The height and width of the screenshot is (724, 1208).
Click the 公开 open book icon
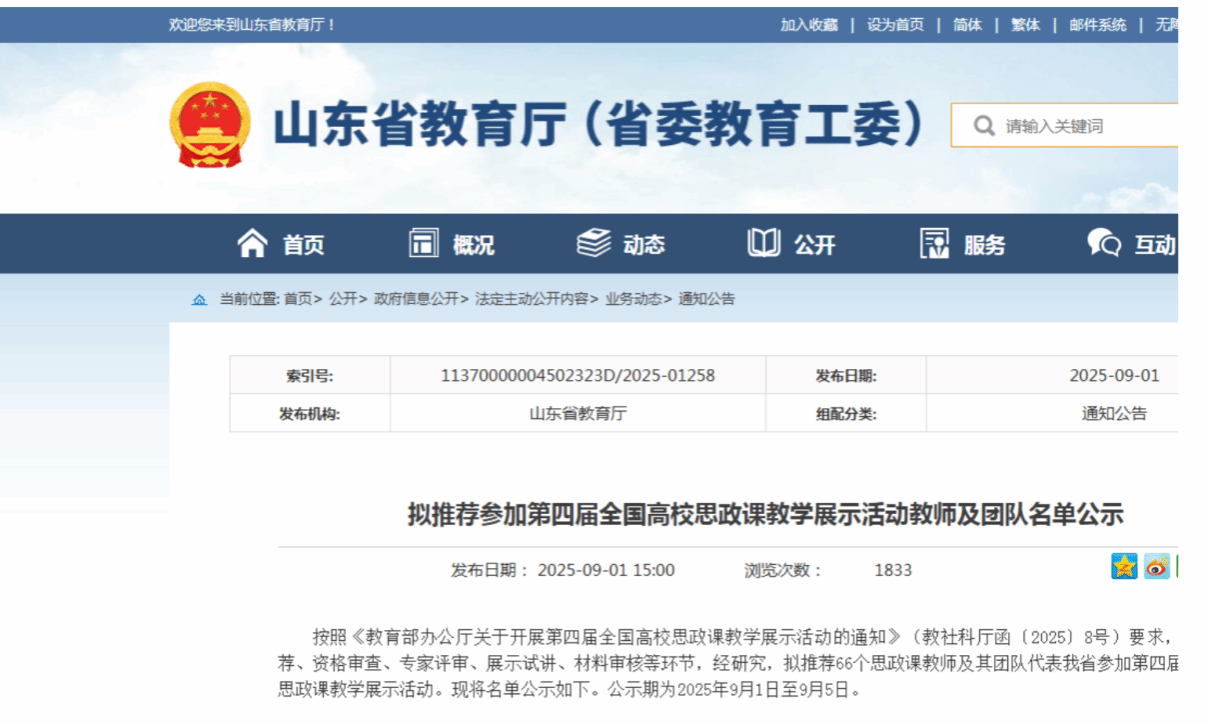click(x=764, y=243)
